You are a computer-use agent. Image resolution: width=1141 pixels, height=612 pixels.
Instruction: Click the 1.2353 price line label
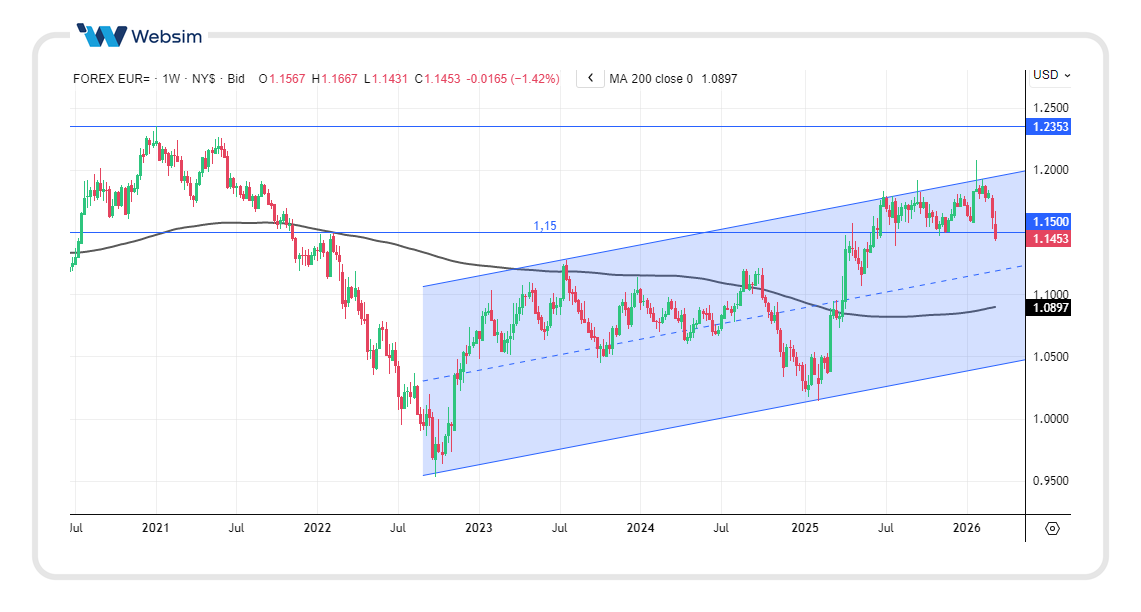(1051, 127)
